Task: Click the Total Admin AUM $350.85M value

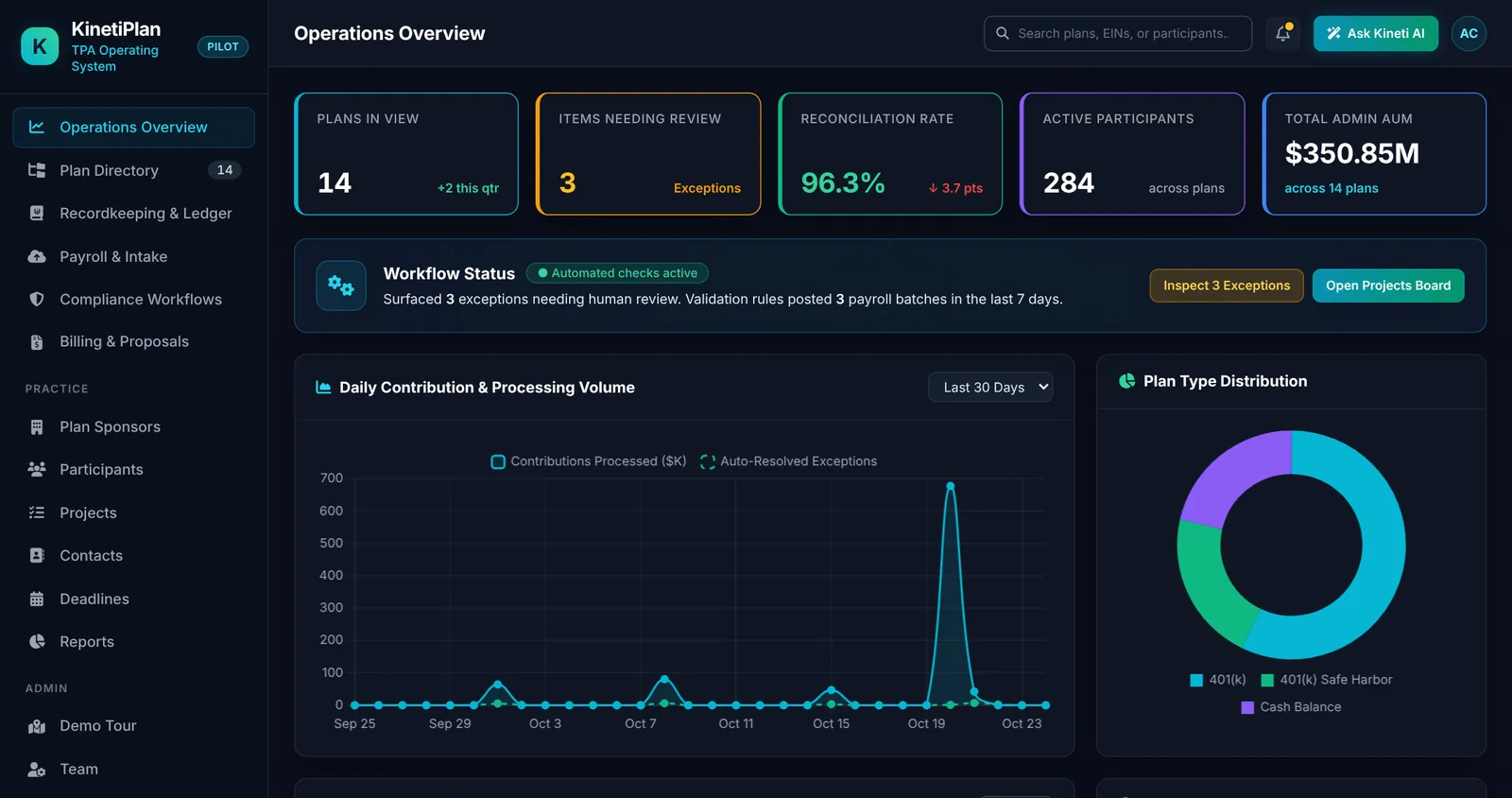Action: 1351,153
